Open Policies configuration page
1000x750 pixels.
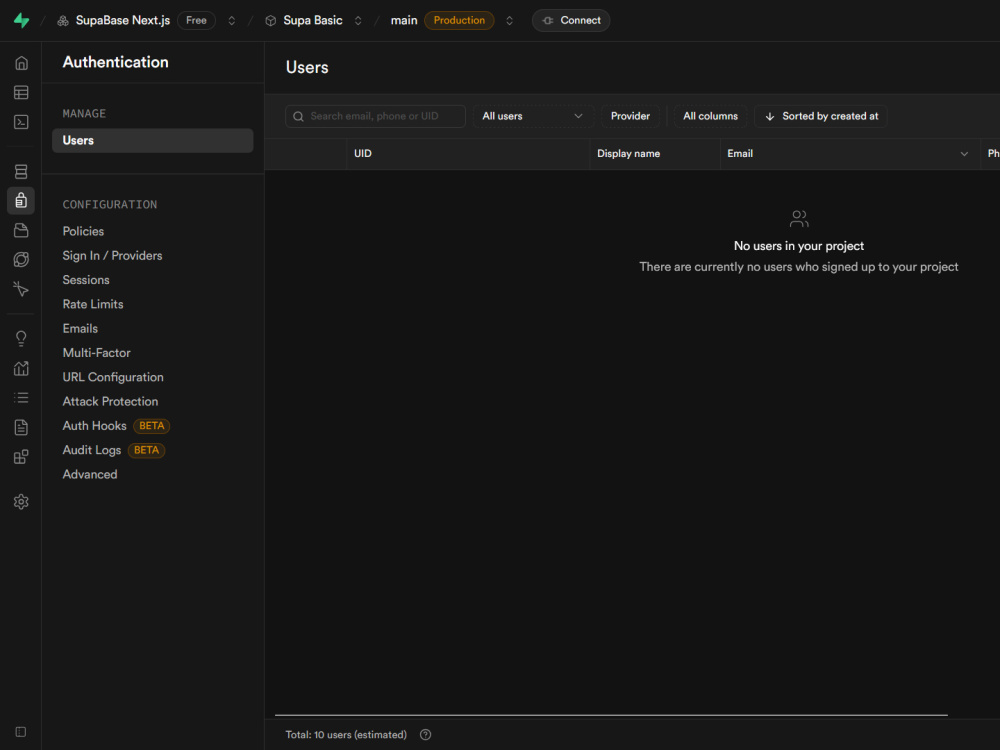click(83, 232)
